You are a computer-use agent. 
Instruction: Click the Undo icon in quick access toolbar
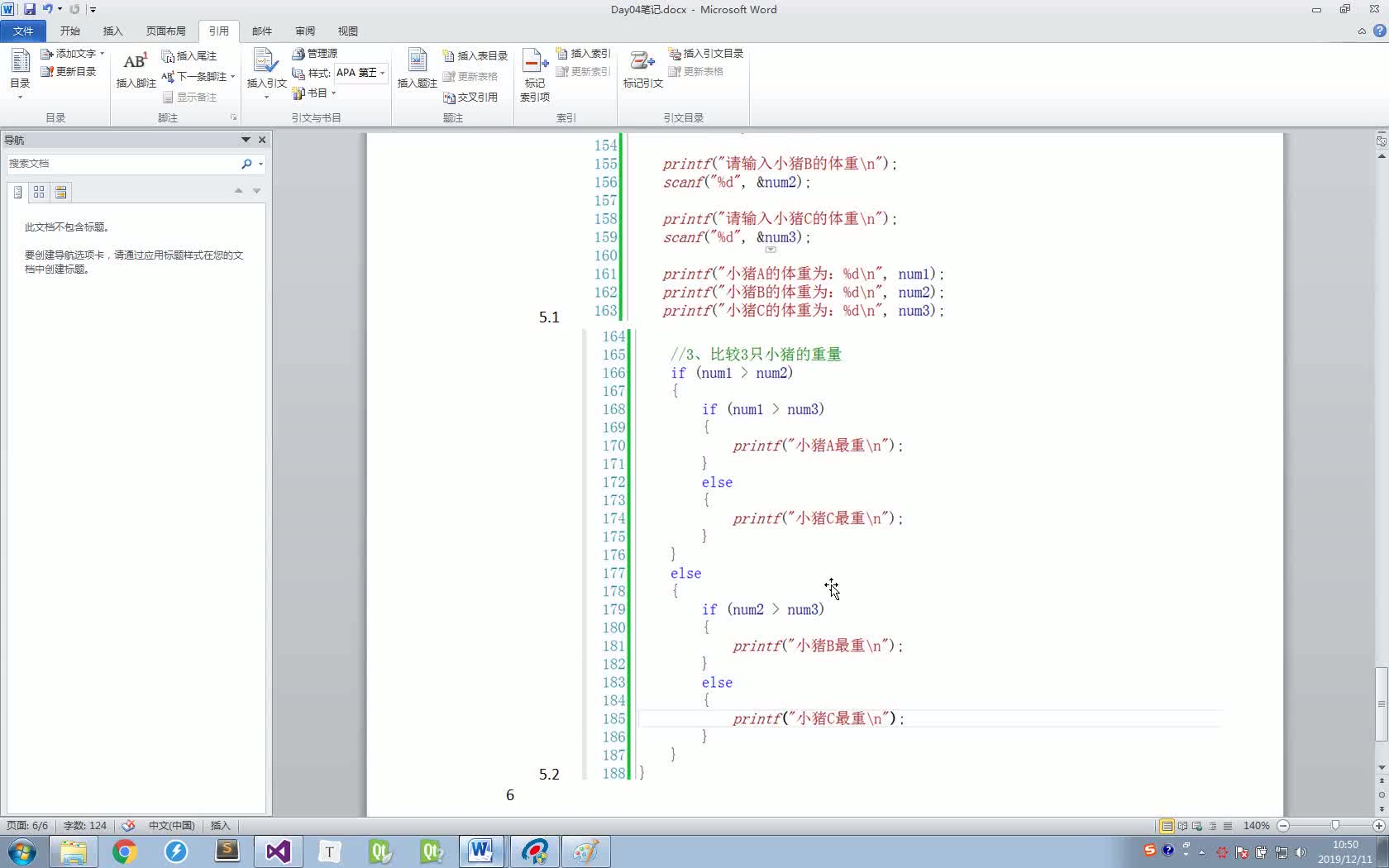[x=47, y=9]
